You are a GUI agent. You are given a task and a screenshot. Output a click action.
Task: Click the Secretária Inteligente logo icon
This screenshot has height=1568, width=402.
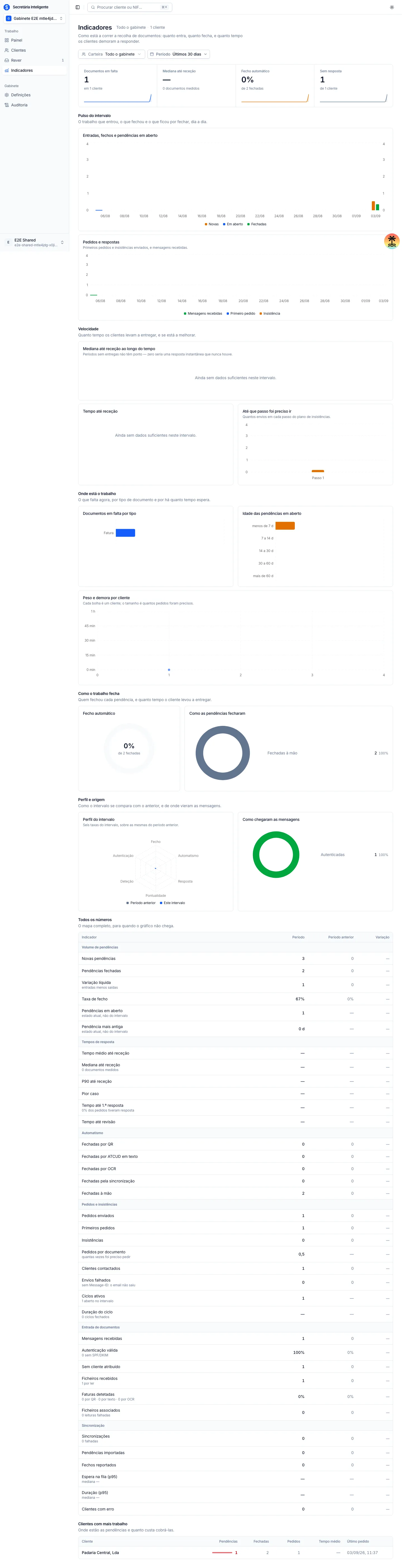coord(7,7)
